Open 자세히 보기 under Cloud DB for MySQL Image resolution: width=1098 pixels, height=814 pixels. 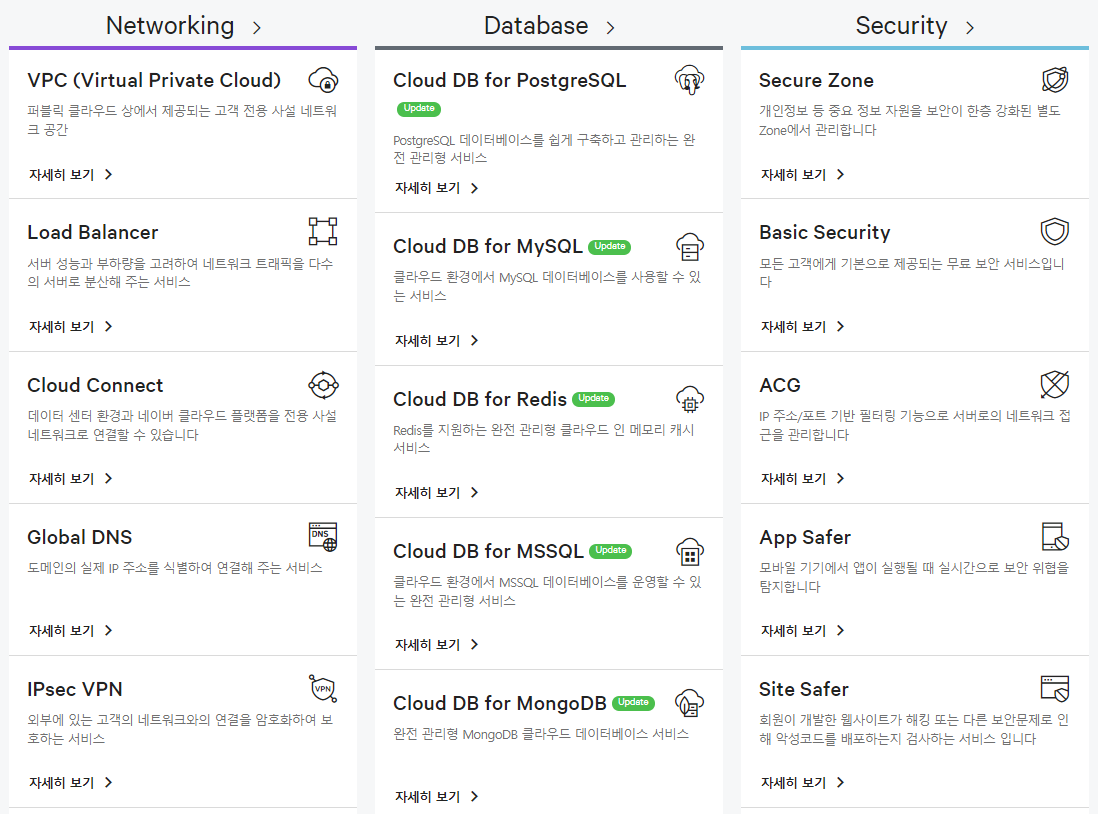click(x=436, y=340)
